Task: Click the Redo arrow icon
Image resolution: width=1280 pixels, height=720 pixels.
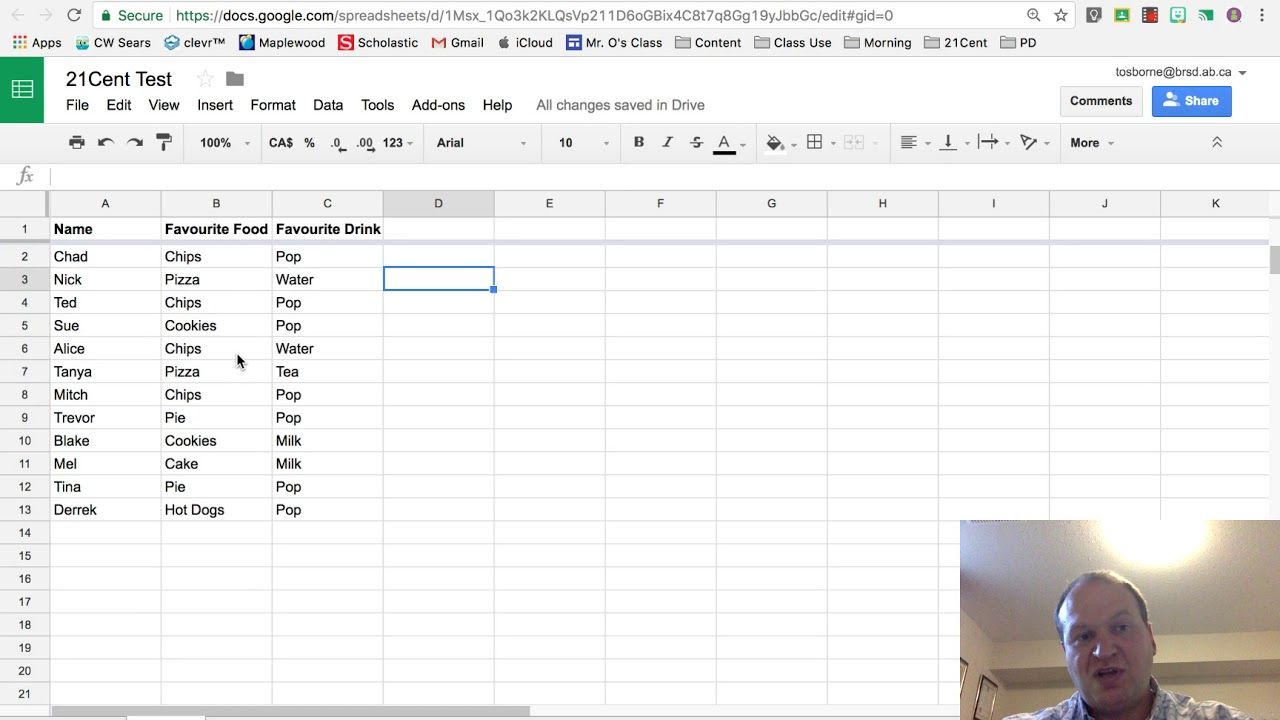Action: 135,143
